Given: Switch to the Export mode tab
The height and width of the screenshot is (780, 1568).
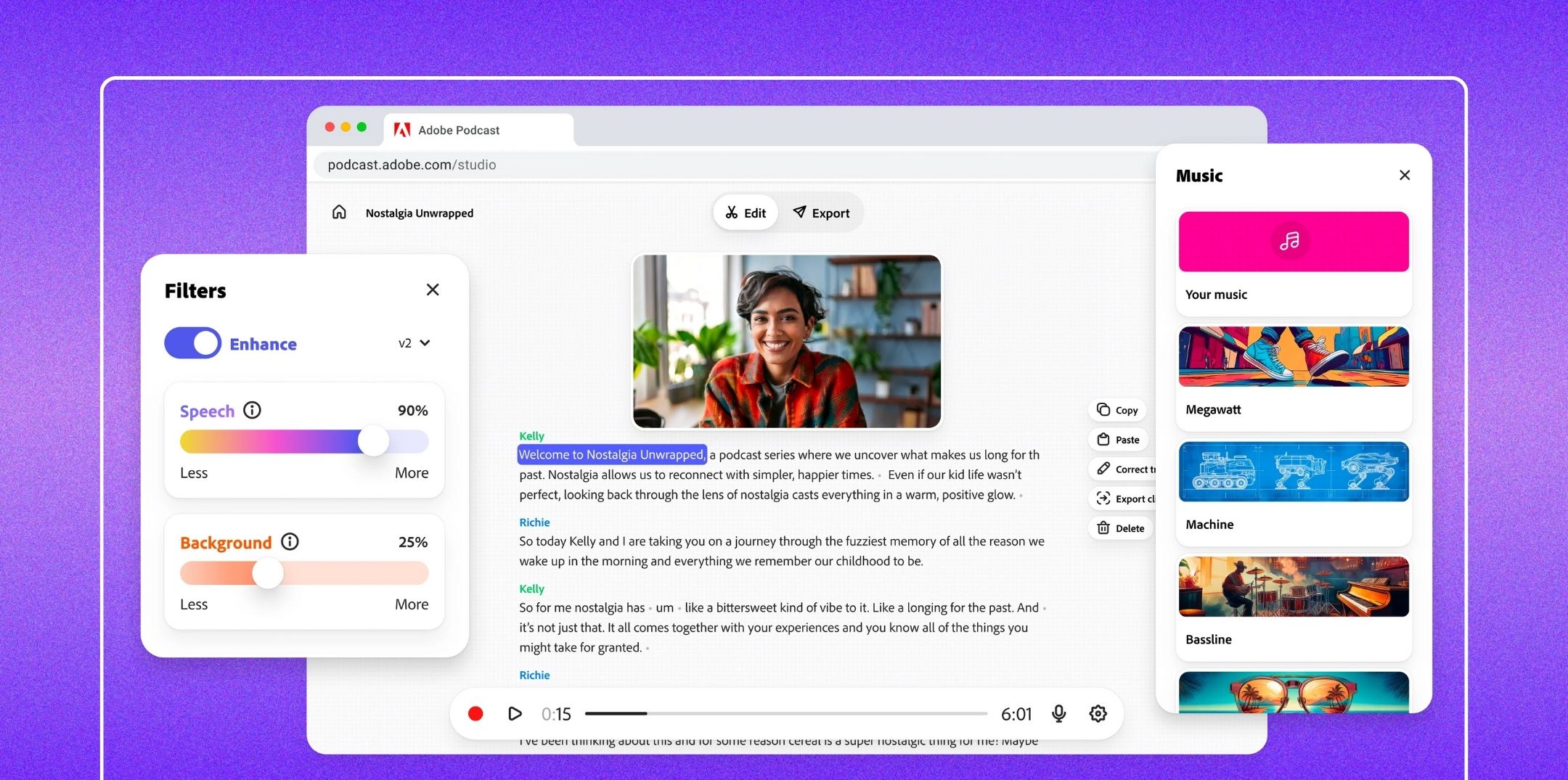Looking at the screenshot, I should pos(821,213).
